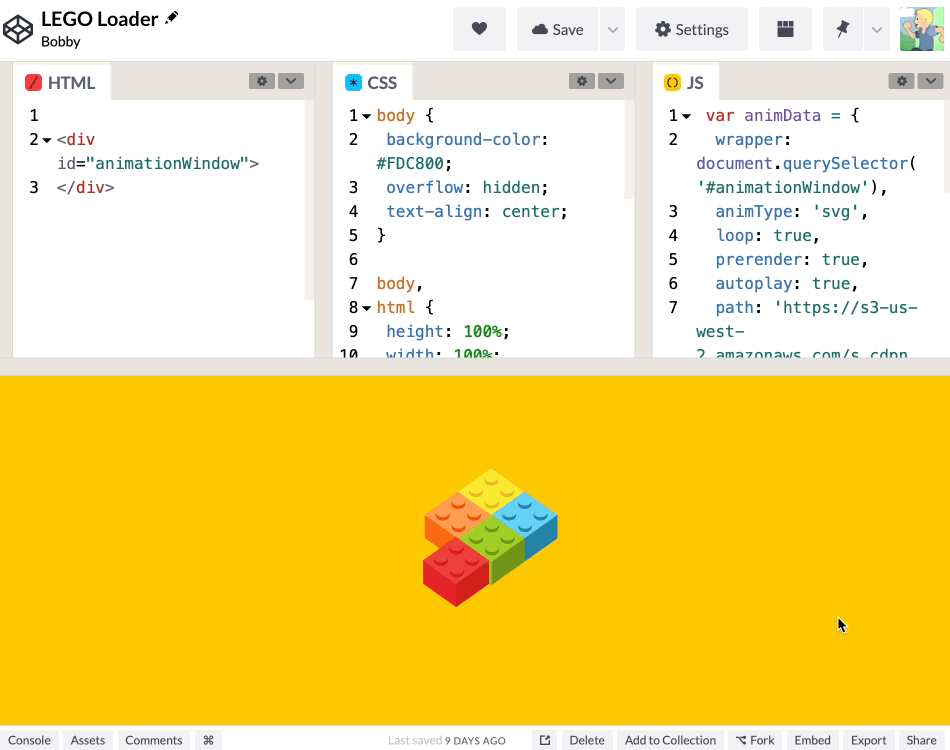Screen dimensions: 950x750
Task: Click 'prerender: true,' in JS editor
Action: 791,259
